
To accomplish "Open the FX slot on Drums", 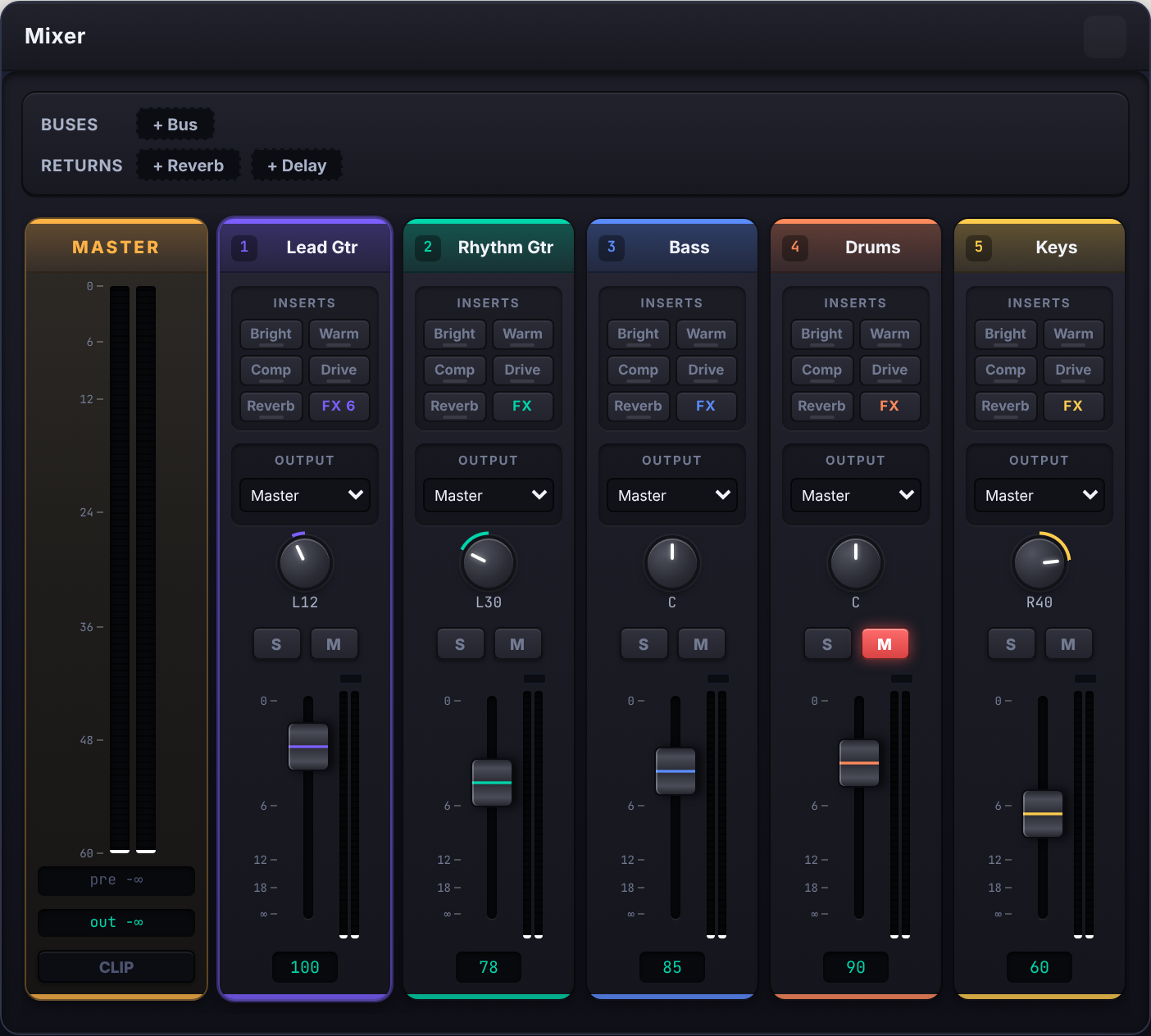I will click(890, 407).
